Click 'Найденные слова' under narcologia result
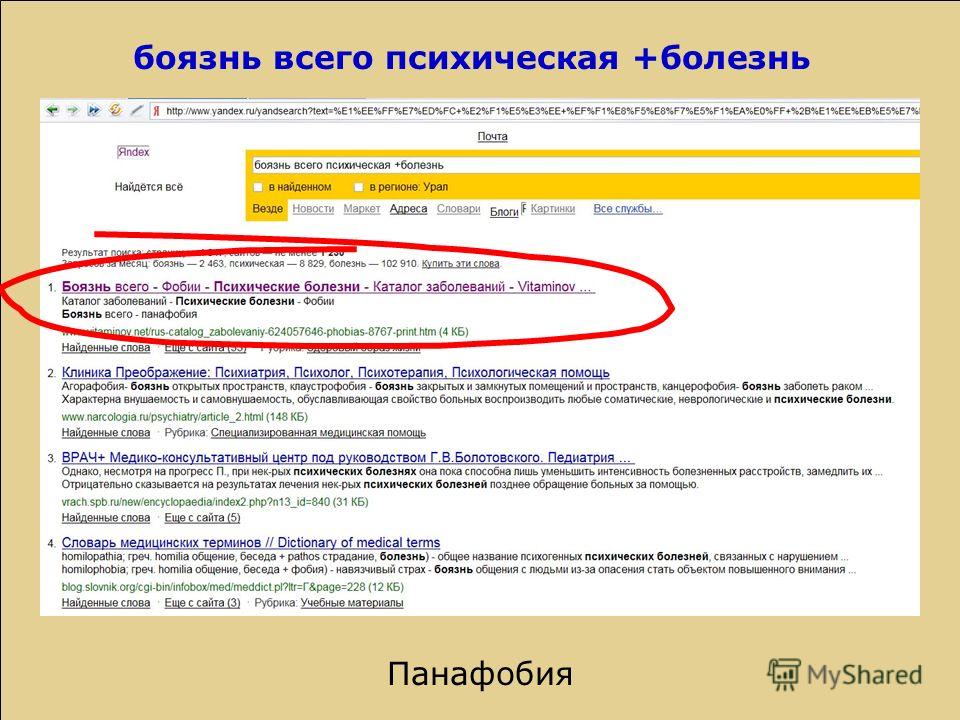Image resolution: width=960 pixels, height=720 pixels. coord(106,433)
